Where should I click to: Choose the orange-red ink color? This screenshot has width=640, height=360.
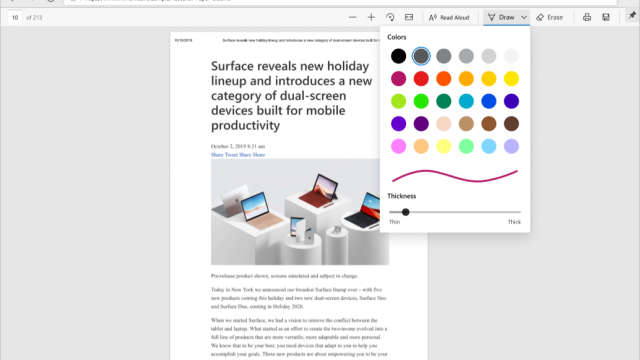[x=444, y=79]
